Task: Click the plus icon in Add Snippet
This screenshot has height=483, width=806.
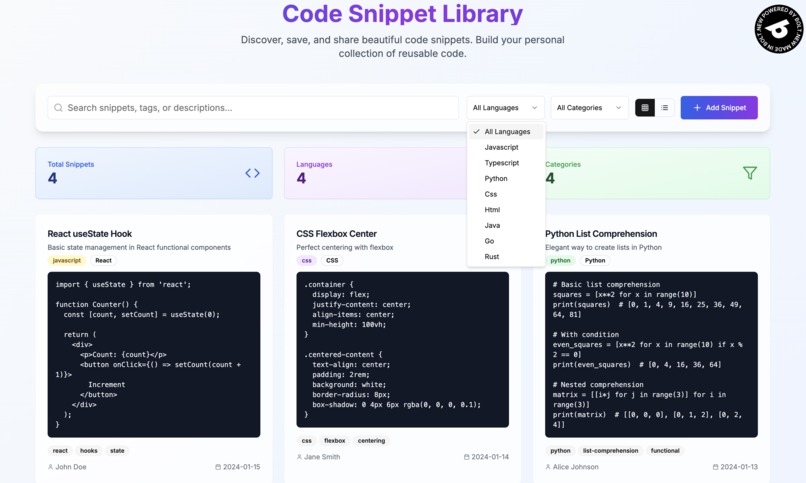Action: tap(697, 108)
